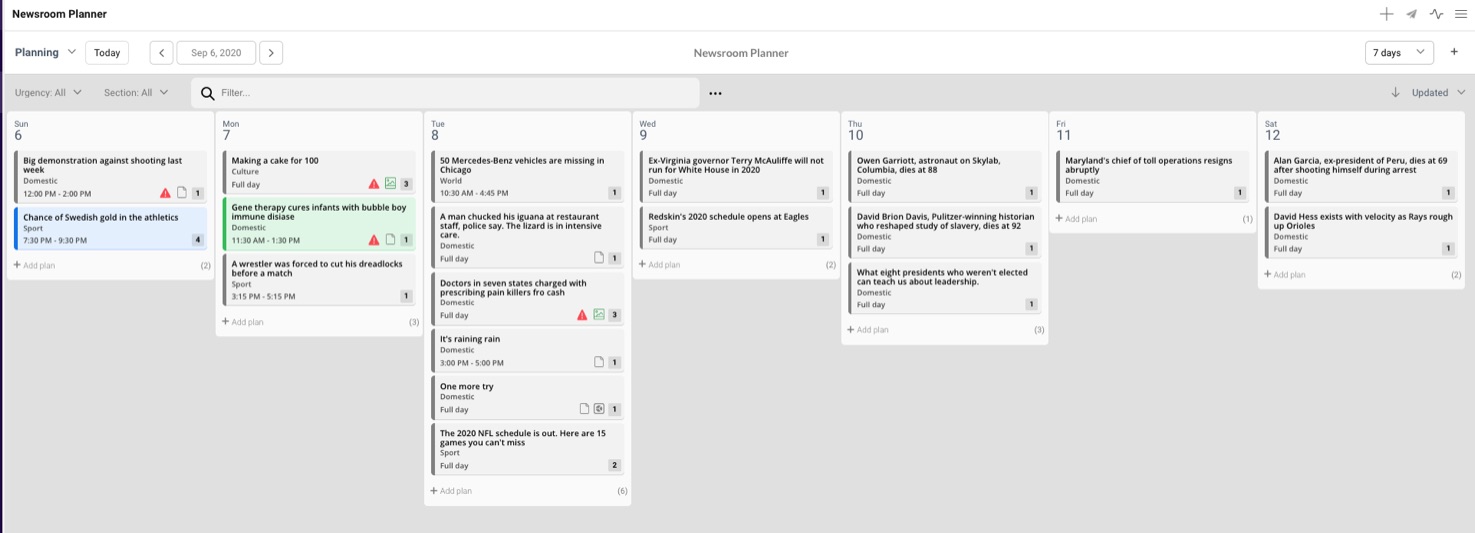The height and width of the screenshot is (533, 1475).
Task: Click the Tue 8 day header
Action: (437, 130)
